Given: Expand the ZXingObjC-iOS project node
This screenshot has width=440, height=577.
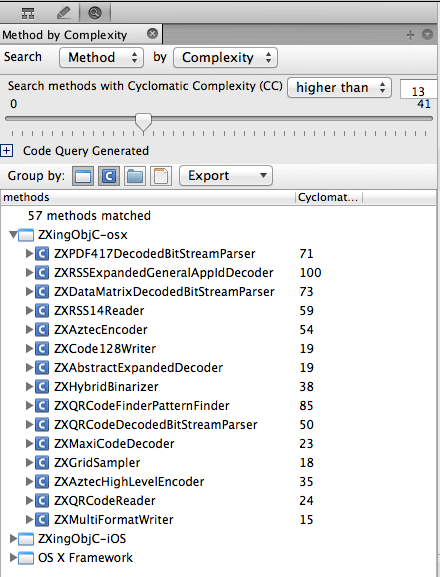Looking at the screenshot, I should coord(13,539).
